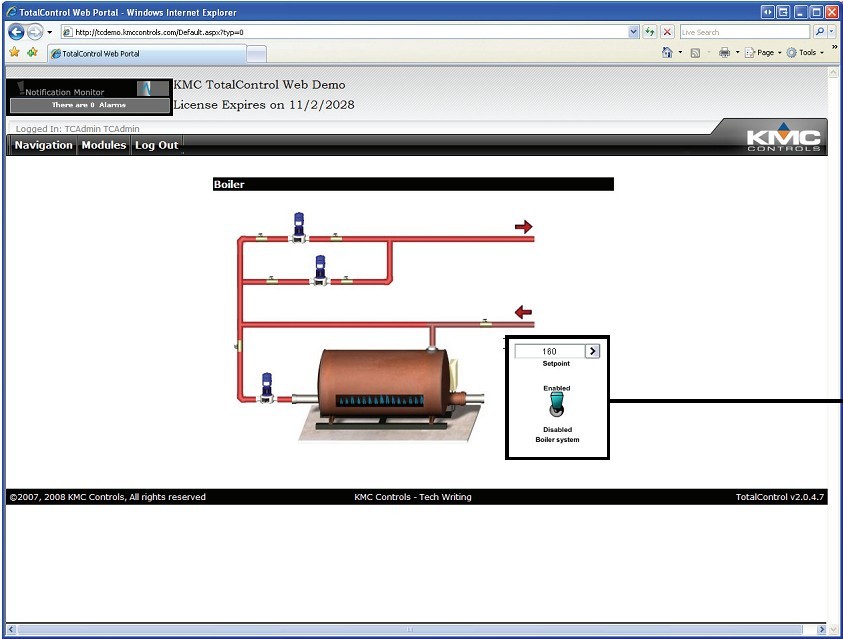The image size is (843, 639).
Task: Open the Modules menu
Action: [x=104, y=145]
